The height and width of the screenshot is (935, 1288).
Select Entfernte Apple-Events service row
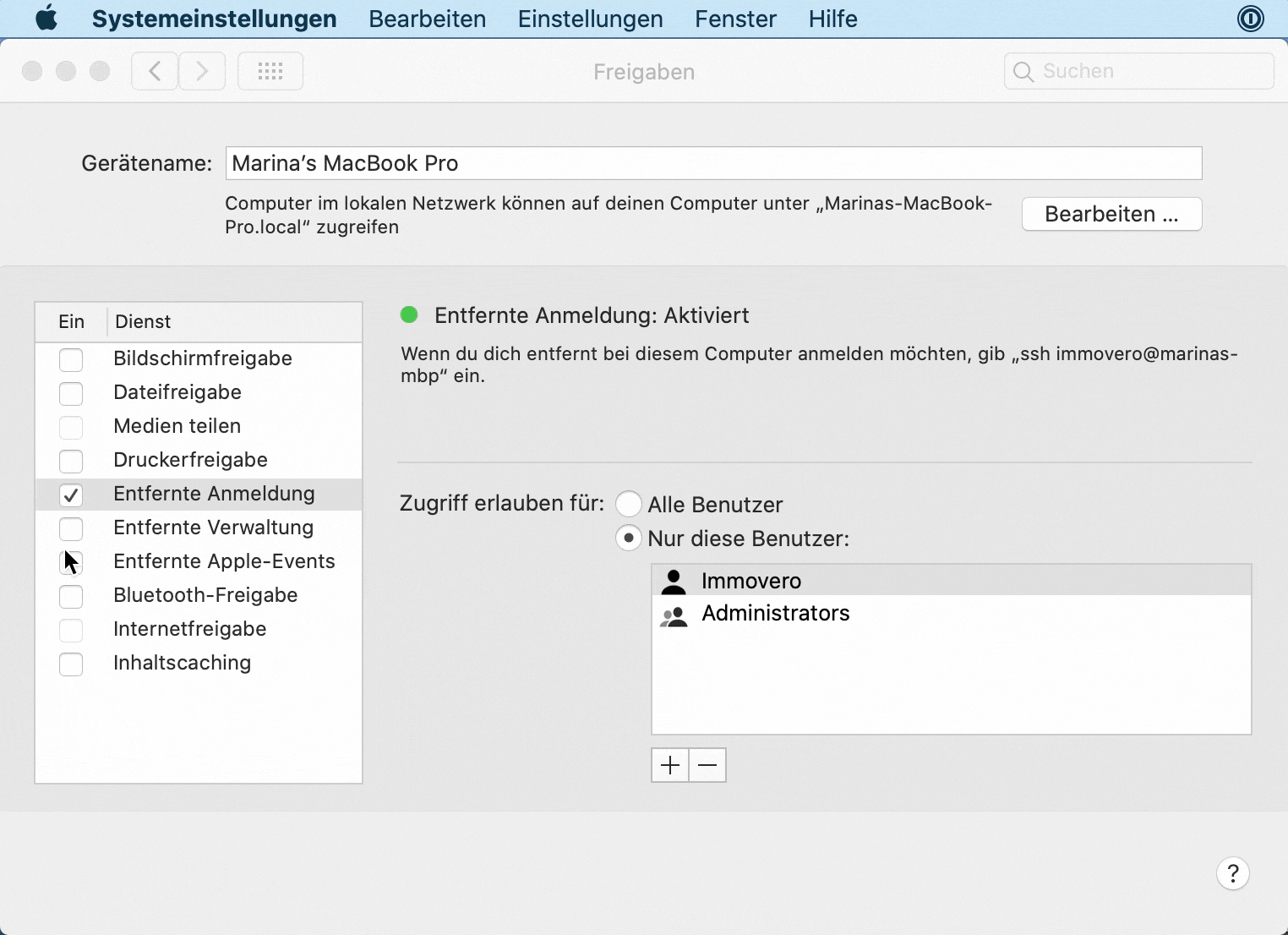199,561
